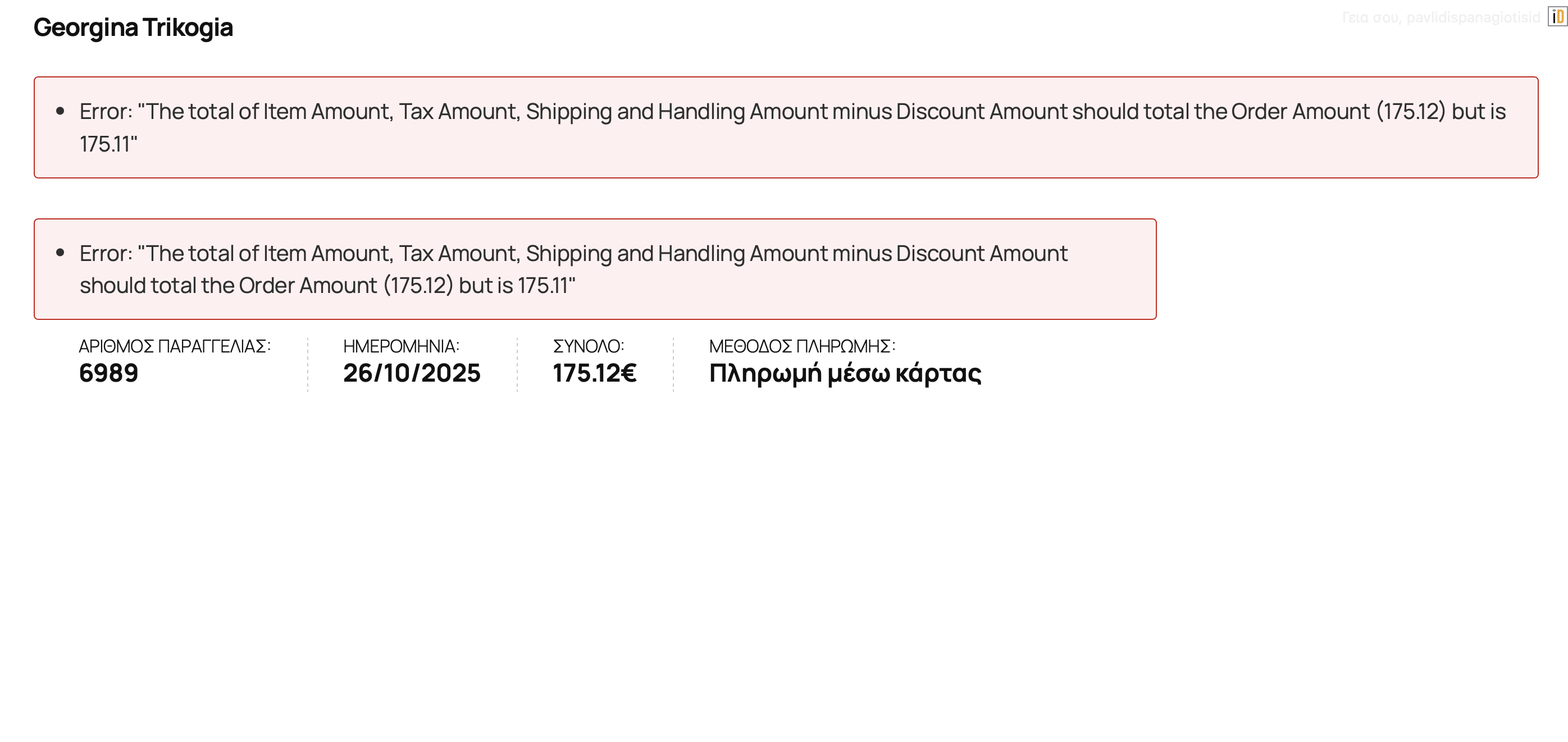Click the Georgina Trikogia site title
The width and height of the screenshot is (1568, 742).
point(133,28)
